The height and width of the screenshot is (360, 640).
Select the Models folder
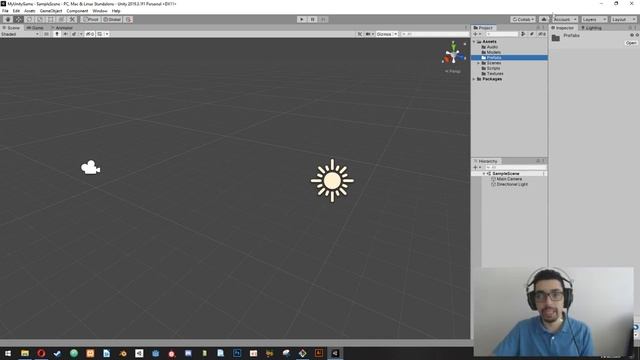pos(493,52)
